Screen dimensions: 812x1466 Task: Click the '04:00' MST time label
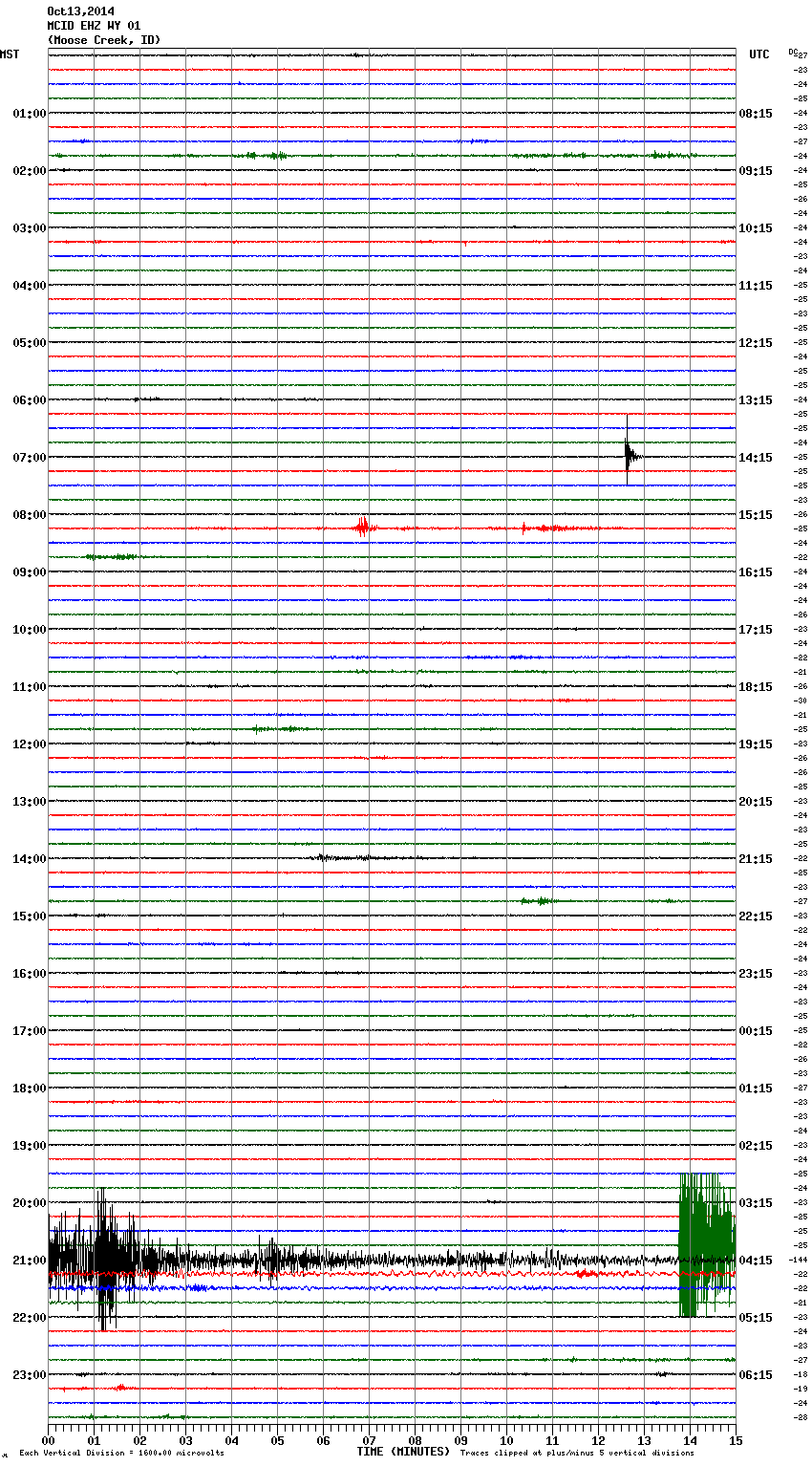(x=30, y=286)
